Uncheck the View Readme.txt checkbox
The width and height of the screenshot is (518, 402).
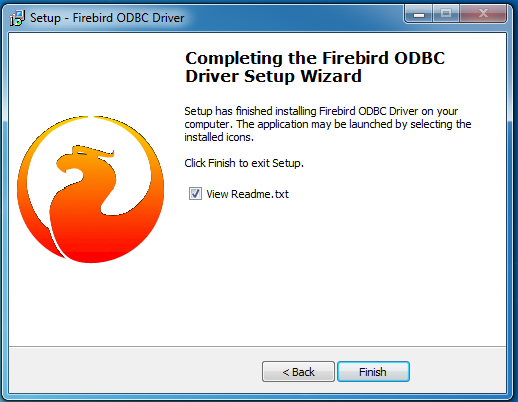click(195, 194)
